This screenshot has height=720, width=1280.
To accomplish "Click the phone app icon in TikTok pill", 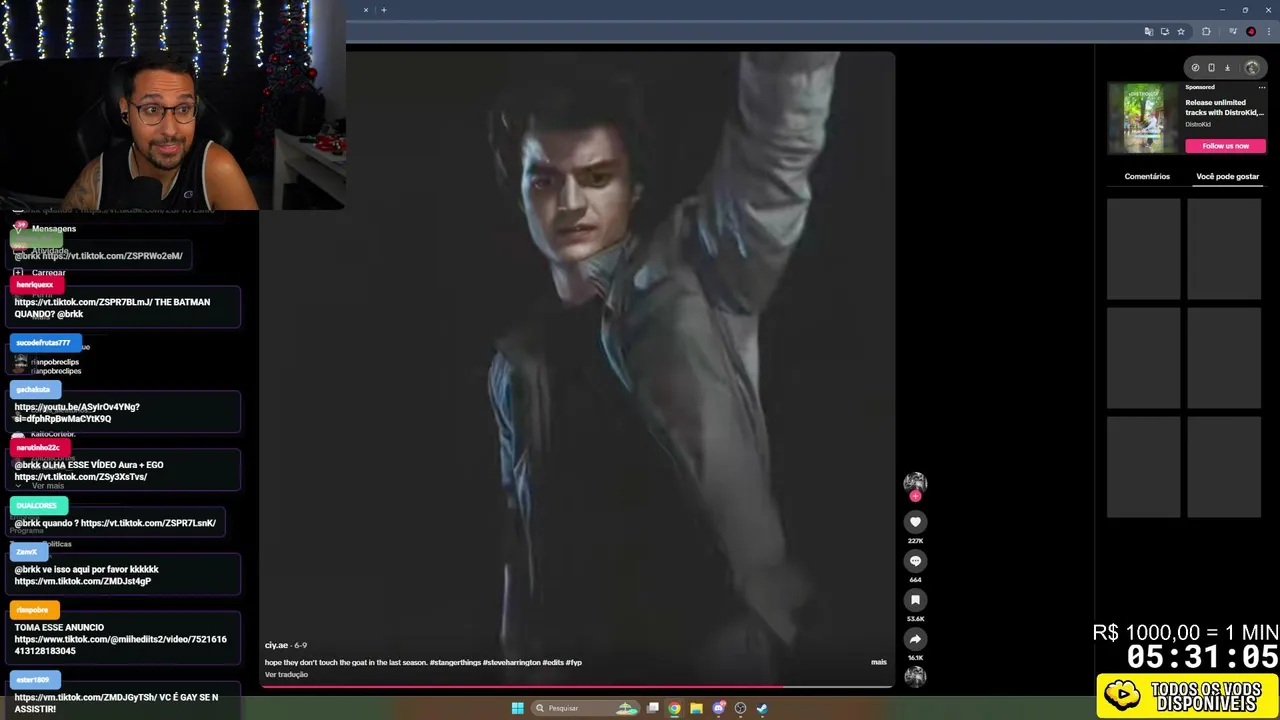I will pos(1211,68).
